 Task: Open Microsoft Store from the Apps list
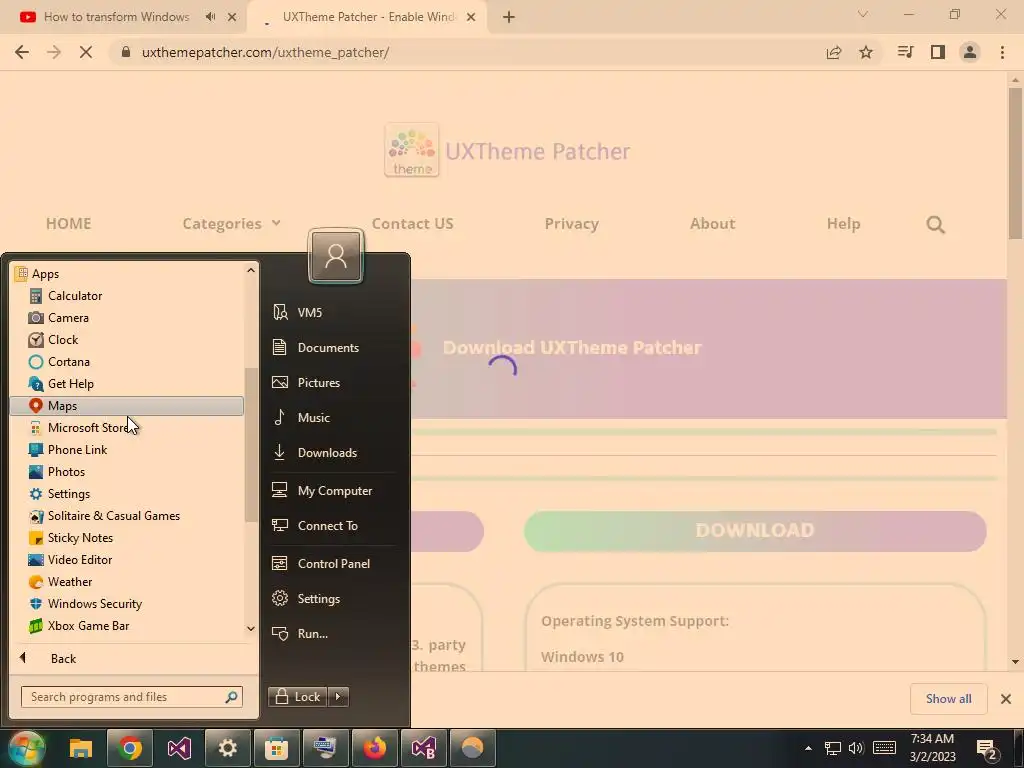click(x=127, y=428)
